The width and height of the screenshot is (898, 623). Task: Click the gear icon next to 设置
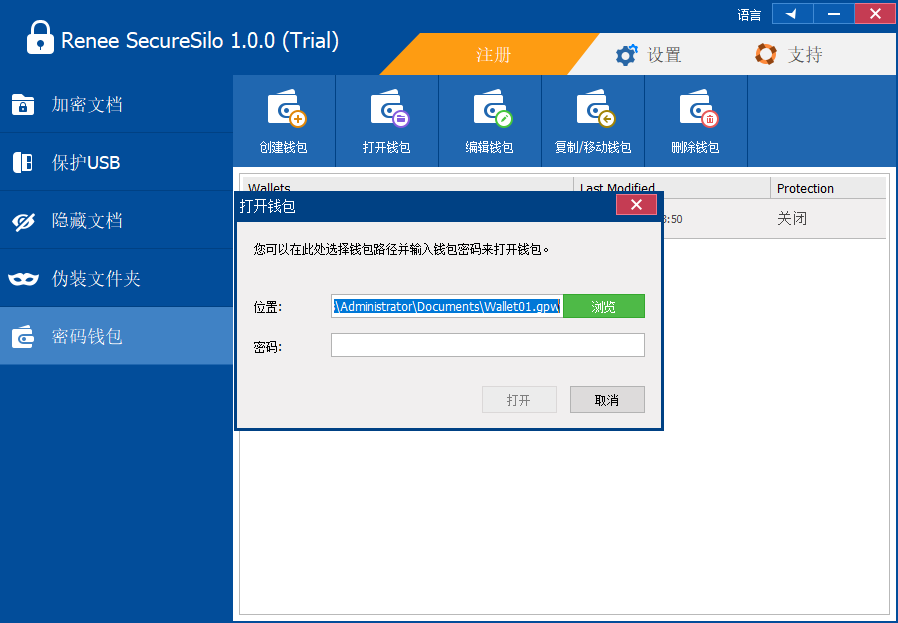[626, 55]
